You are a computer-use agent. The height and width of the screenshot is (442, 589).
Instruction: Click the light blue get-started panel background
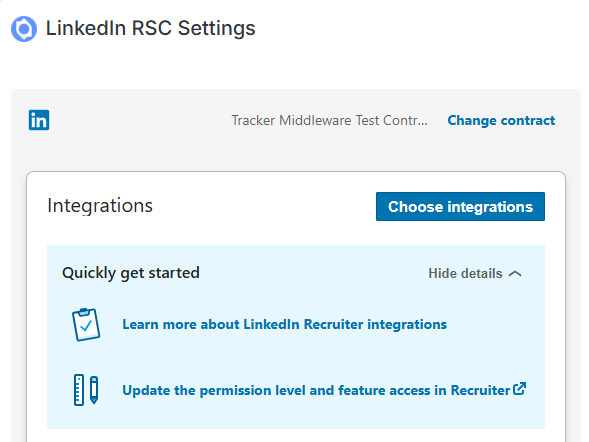coord(296,357)
